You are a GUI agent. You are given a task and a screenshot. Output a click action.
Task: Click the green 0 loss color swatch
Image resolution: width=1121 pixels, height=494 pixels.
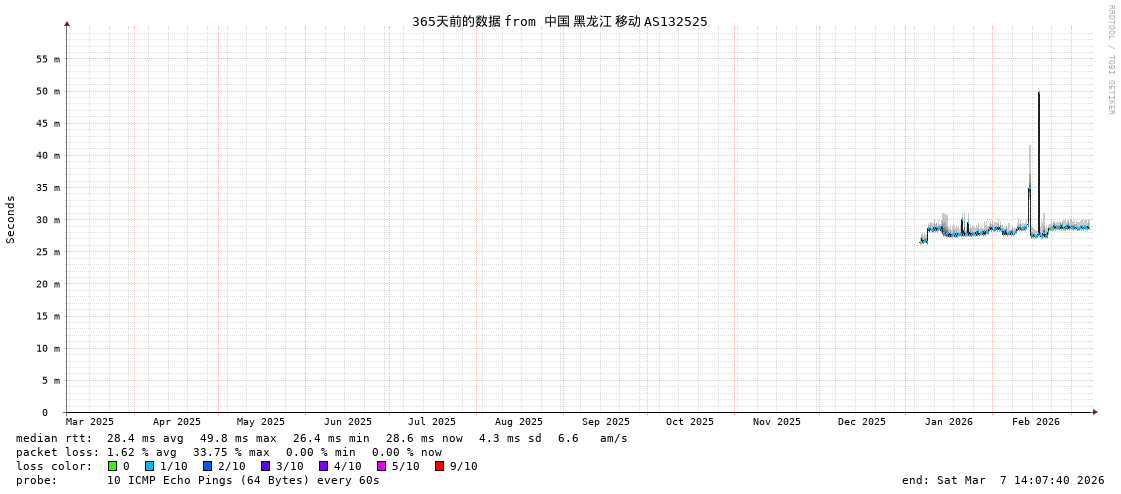[113, 466]
